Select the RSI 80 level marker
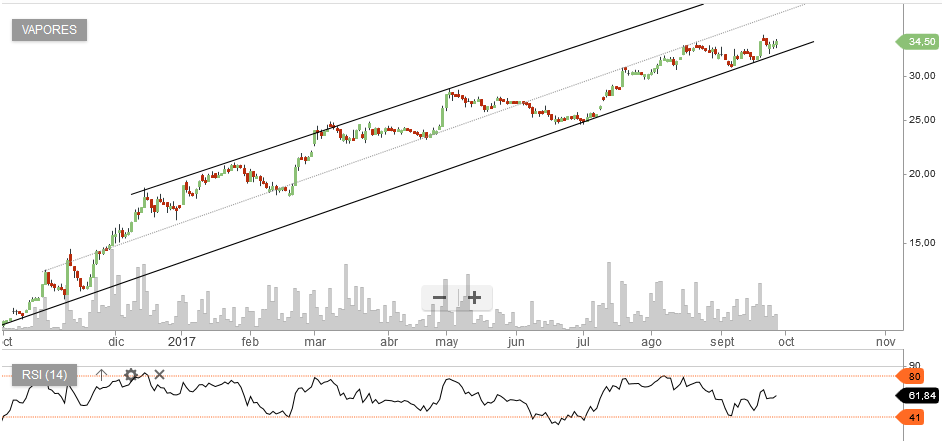Image resolution: width=942 pixels, height=441 pixels. 911,377
